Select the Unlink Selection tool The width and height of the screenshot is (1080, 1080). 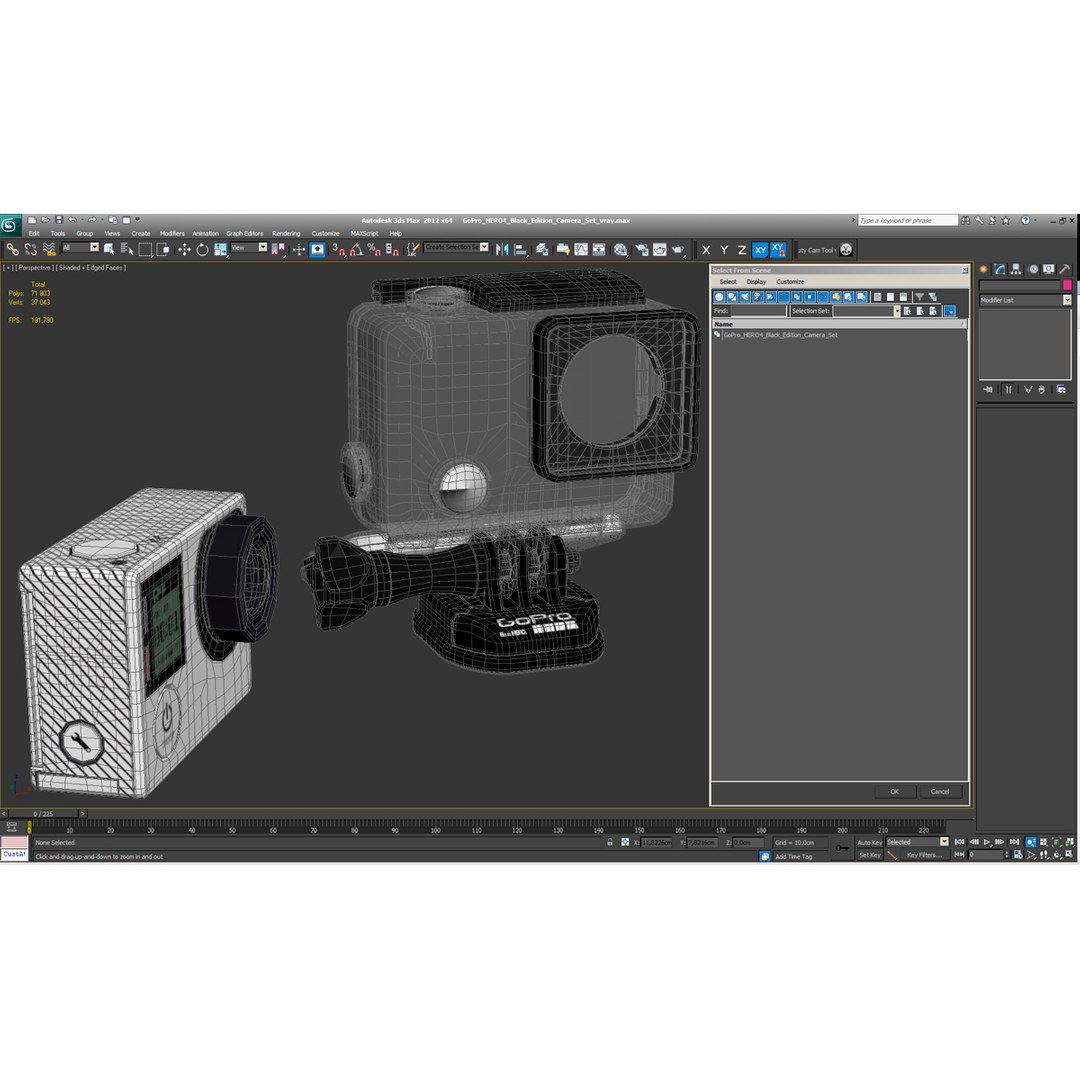30,249
